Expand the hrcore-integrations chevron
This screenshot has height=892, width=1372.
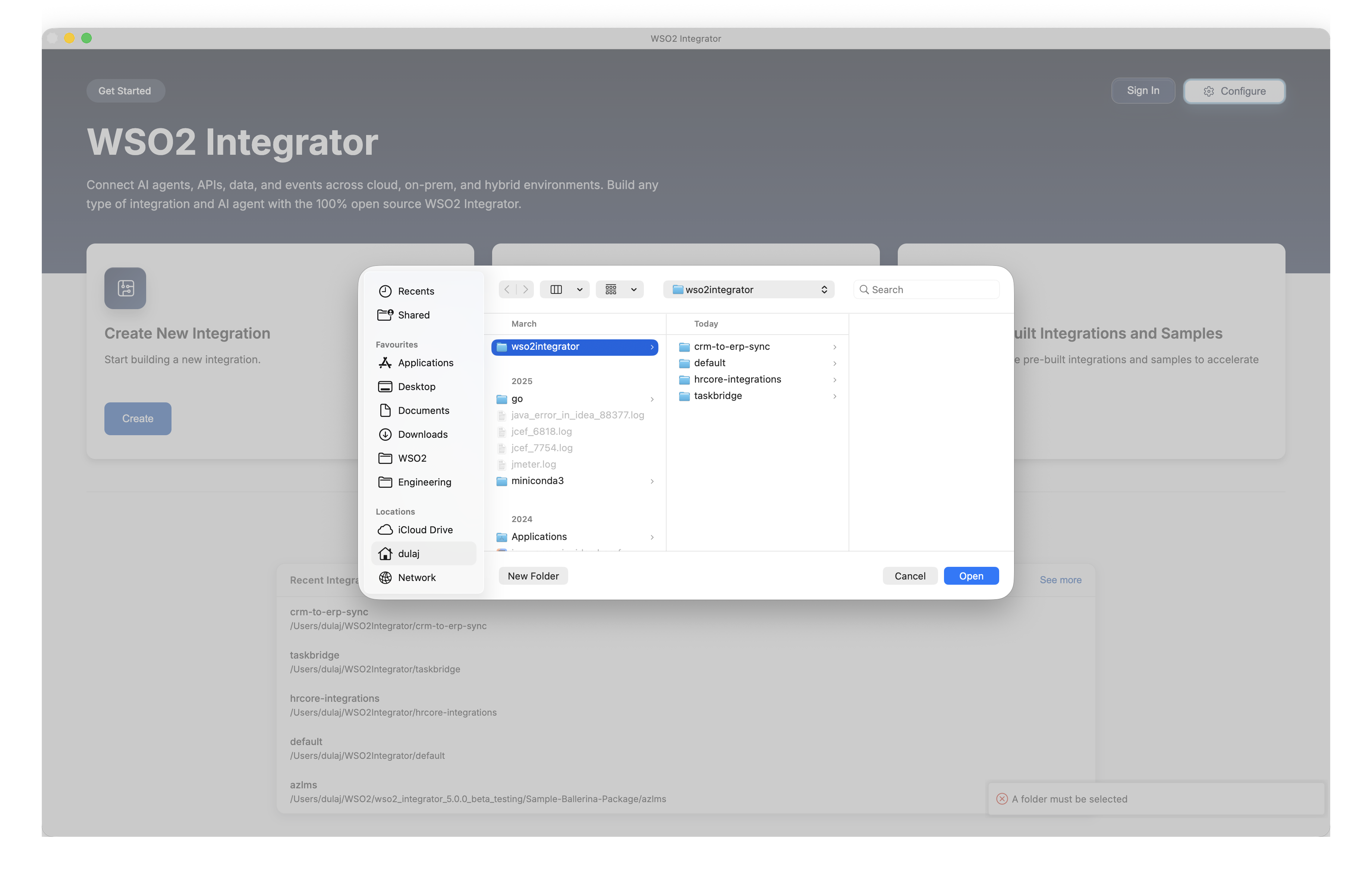(834, 380)
